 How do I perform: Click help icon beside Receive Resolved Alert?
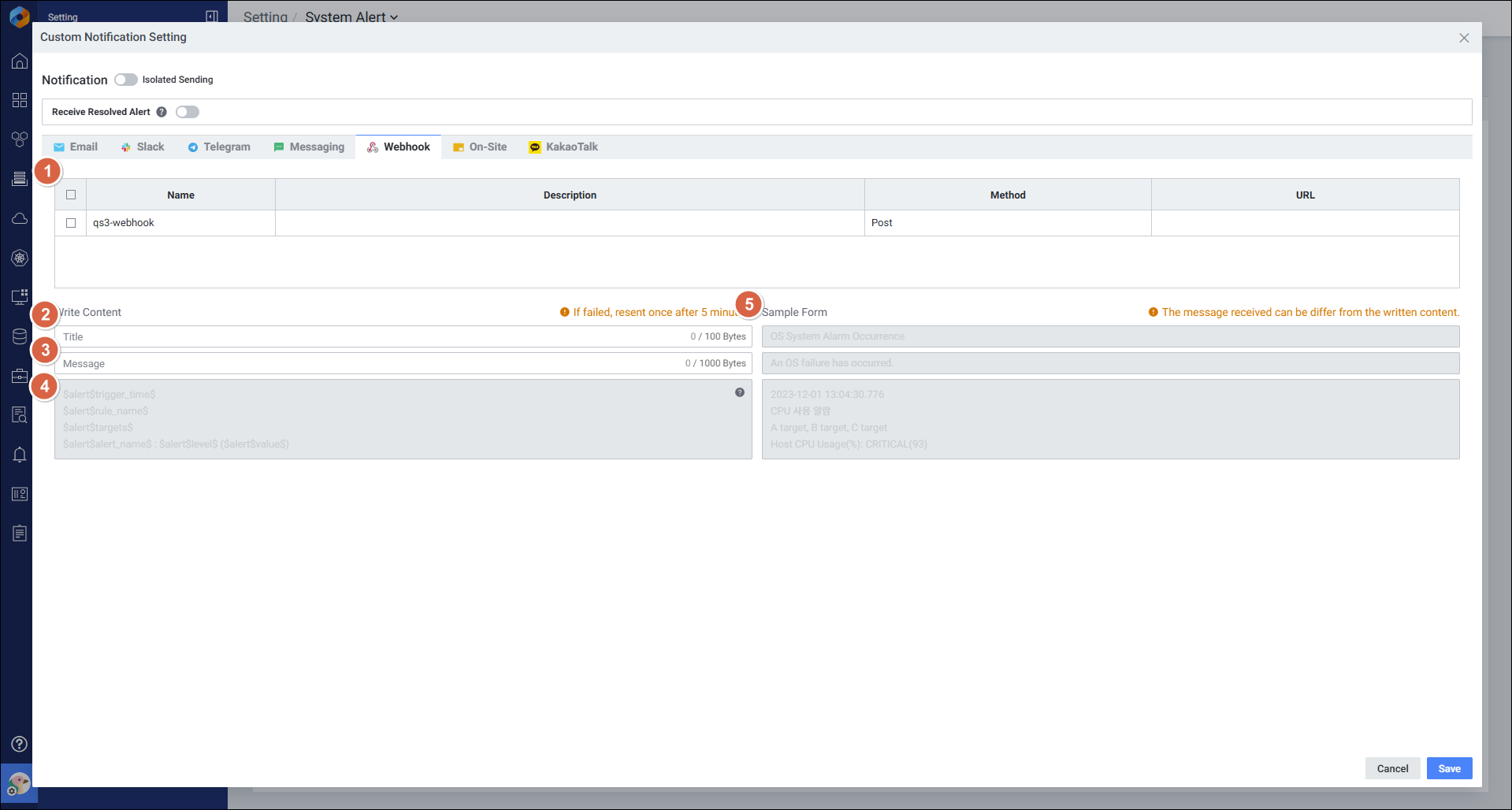[162, 112]
